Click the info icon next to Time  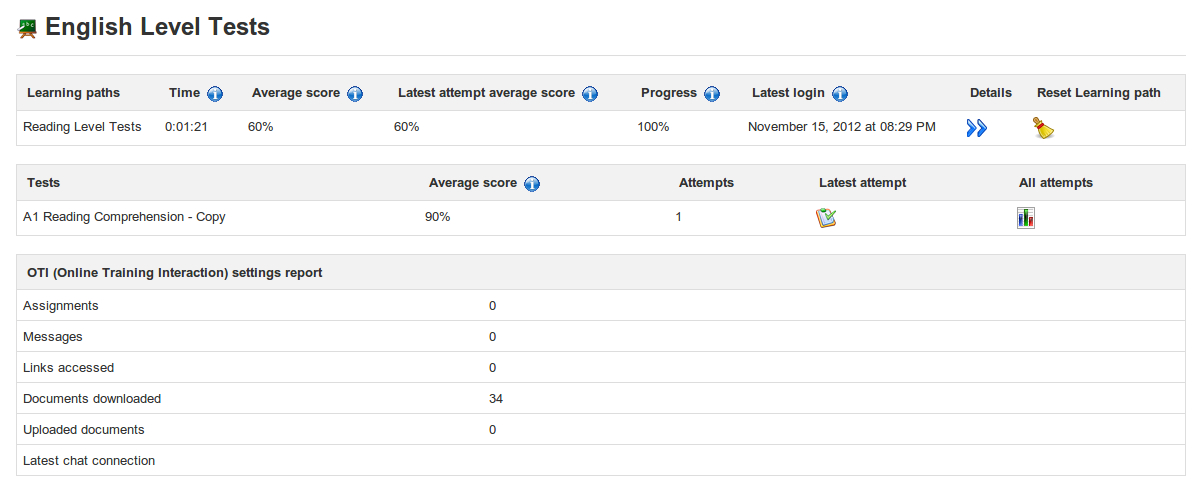coord(215,94)
